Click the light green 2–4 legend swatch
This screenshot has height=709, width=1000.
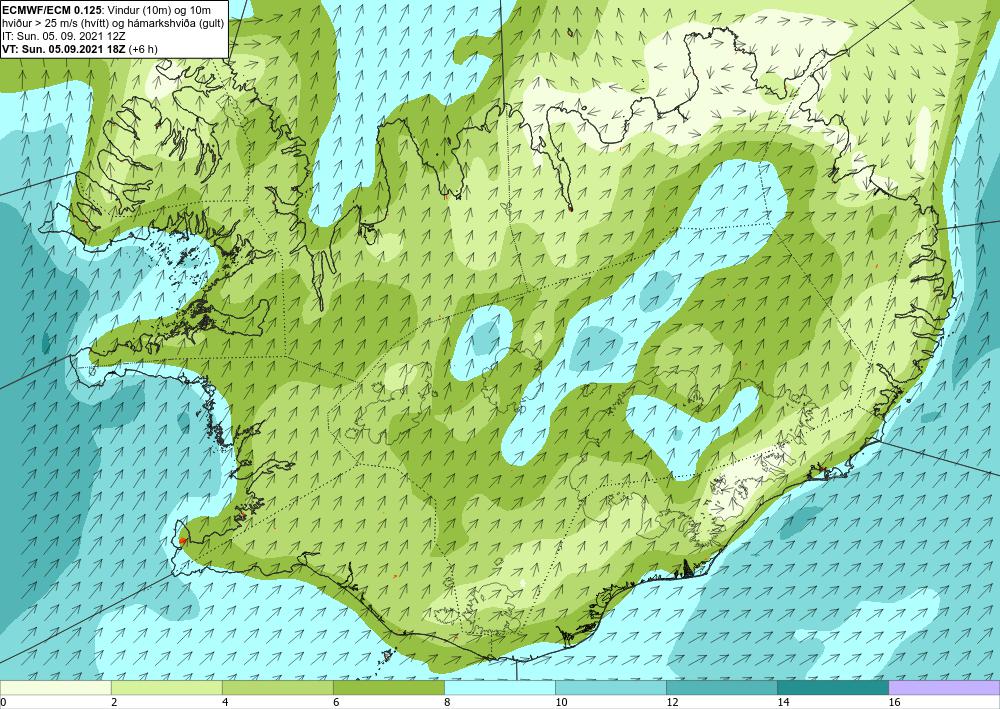166,688
